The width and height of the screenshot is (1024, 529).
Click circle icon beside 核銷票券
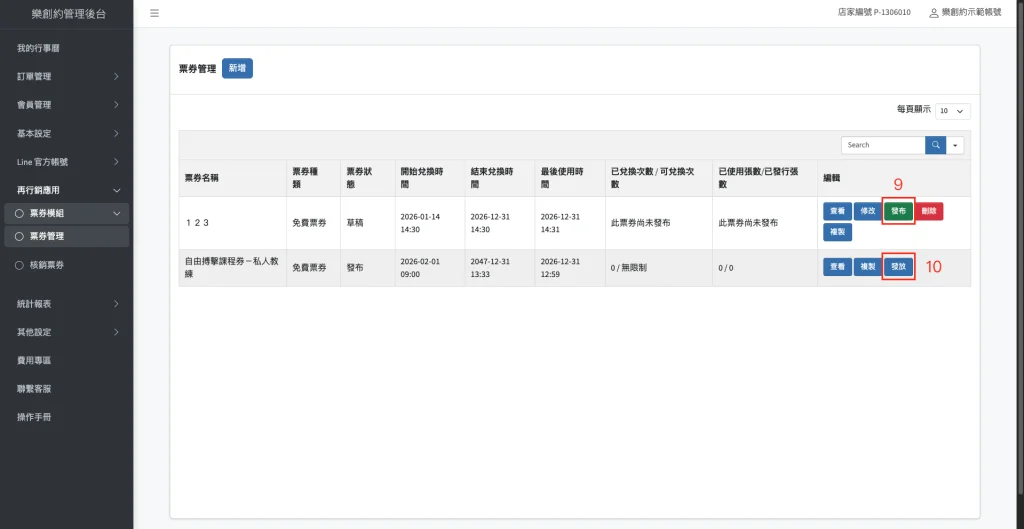click(x=19, y=265)
